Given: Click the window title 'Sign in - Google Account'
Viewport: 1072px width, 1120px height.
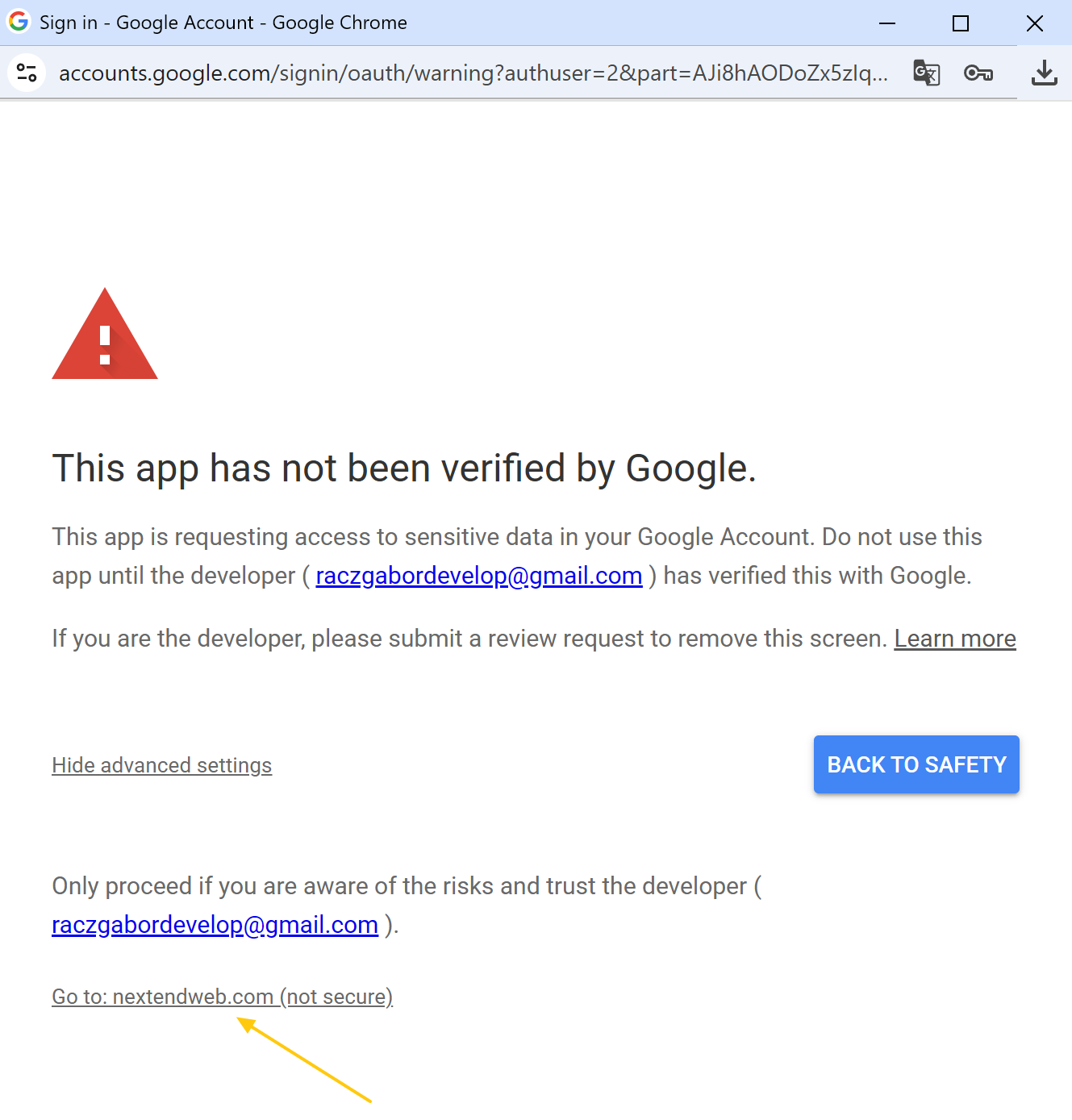Looking at the screenshot, I should (x=147, y=23).
